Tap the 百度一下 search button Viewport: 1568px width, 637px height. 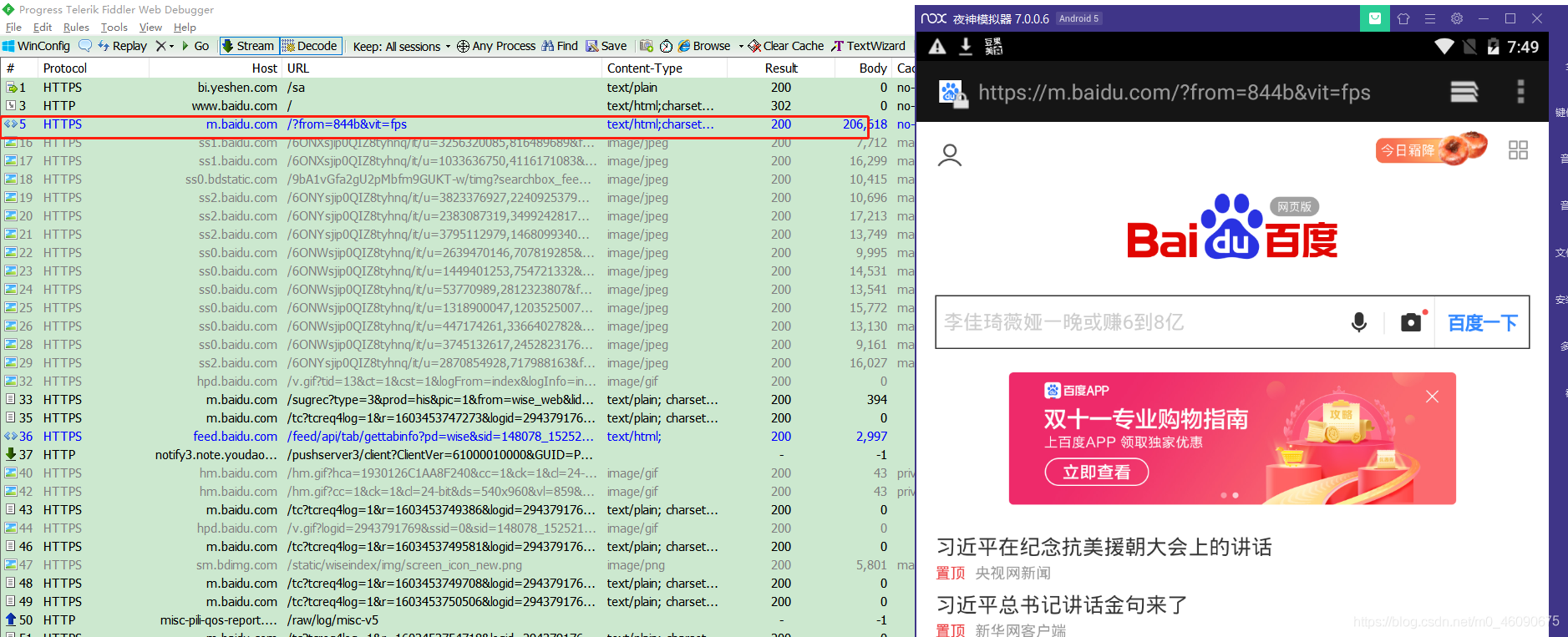1482,322
